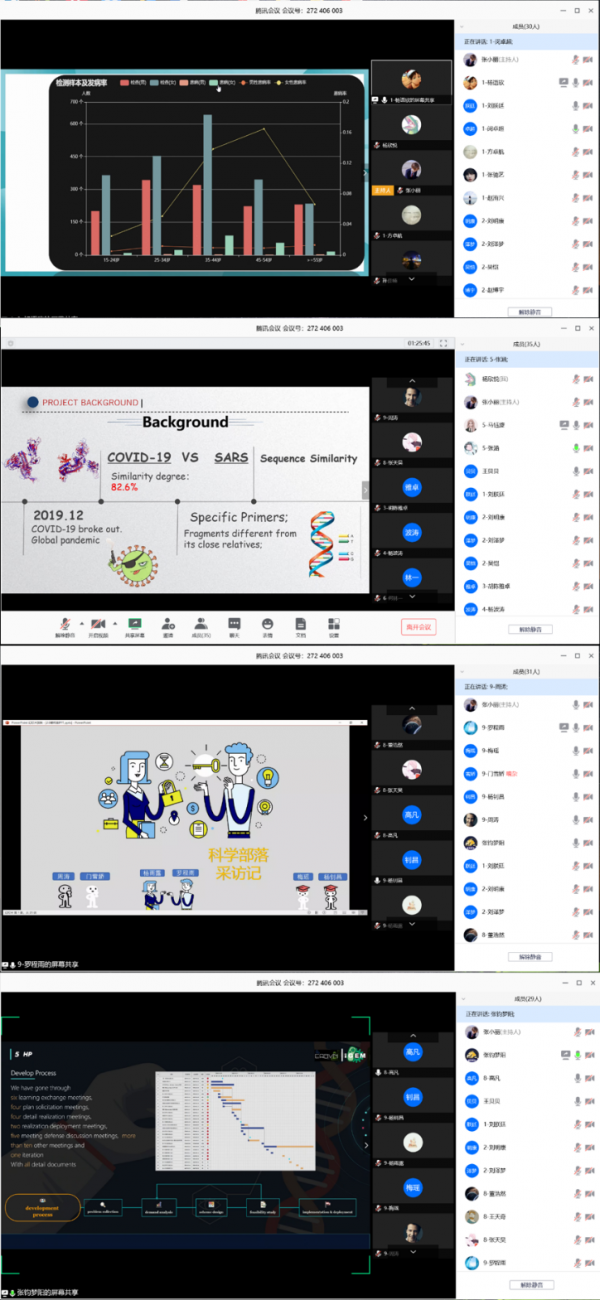600x1300 pixels.
Task: Select the 雅卓 video tile in Background-slide window
Action: pos(412,488)
